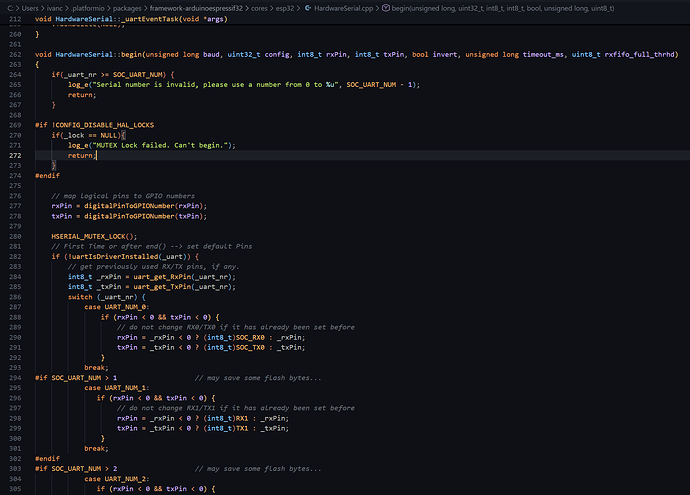This screenshot has width=690, height=495.
Task: Select line 264 via its line number
Action: 14,73
